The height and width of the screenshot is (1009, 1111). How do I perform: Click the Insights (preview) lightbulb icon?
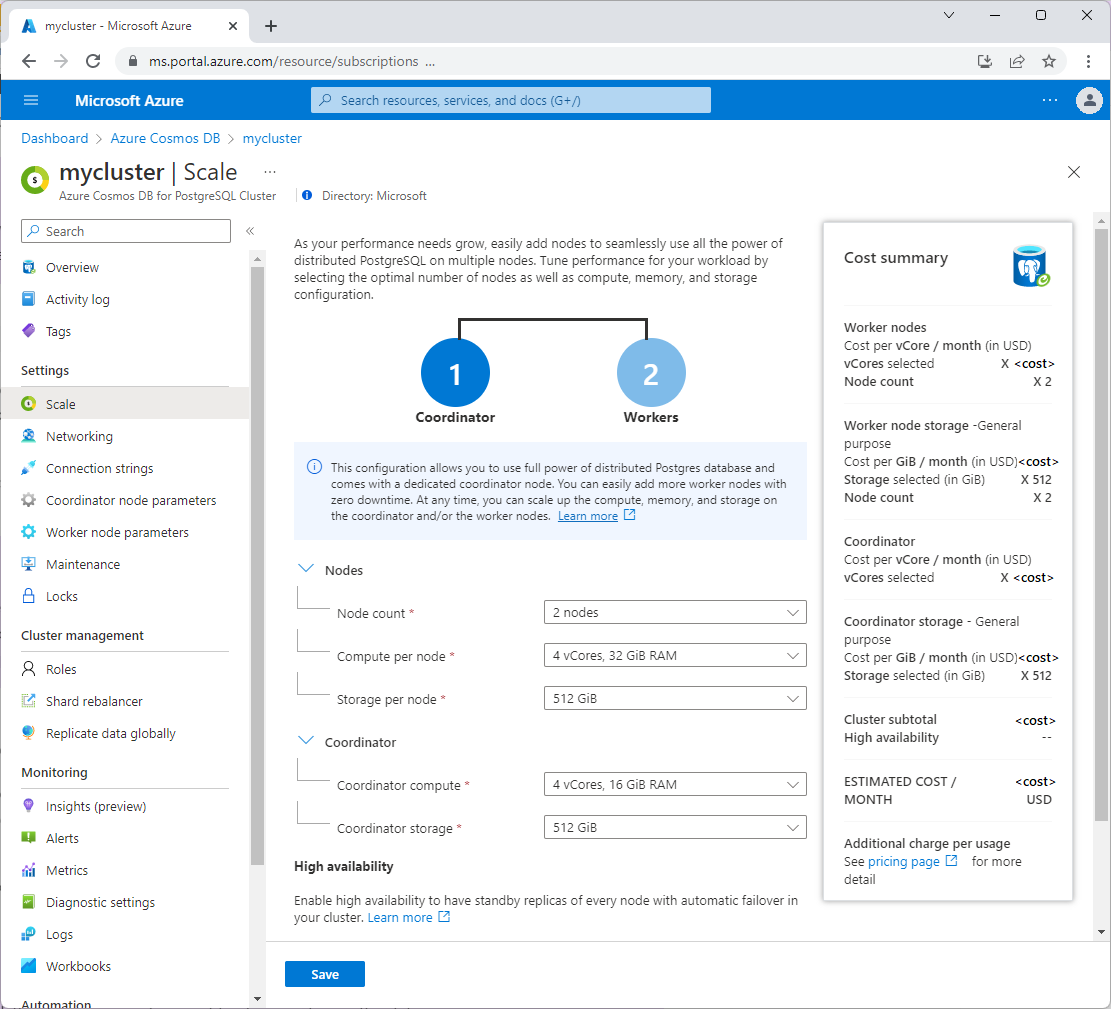[x=29, y=806]
